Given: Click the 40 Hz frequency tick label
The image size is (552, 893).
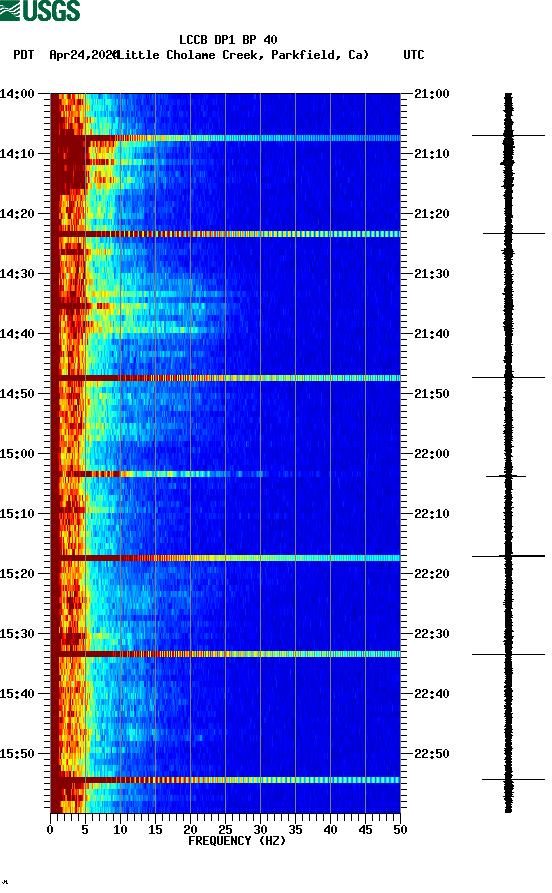Looking at the screenshot, I should 330,830.
